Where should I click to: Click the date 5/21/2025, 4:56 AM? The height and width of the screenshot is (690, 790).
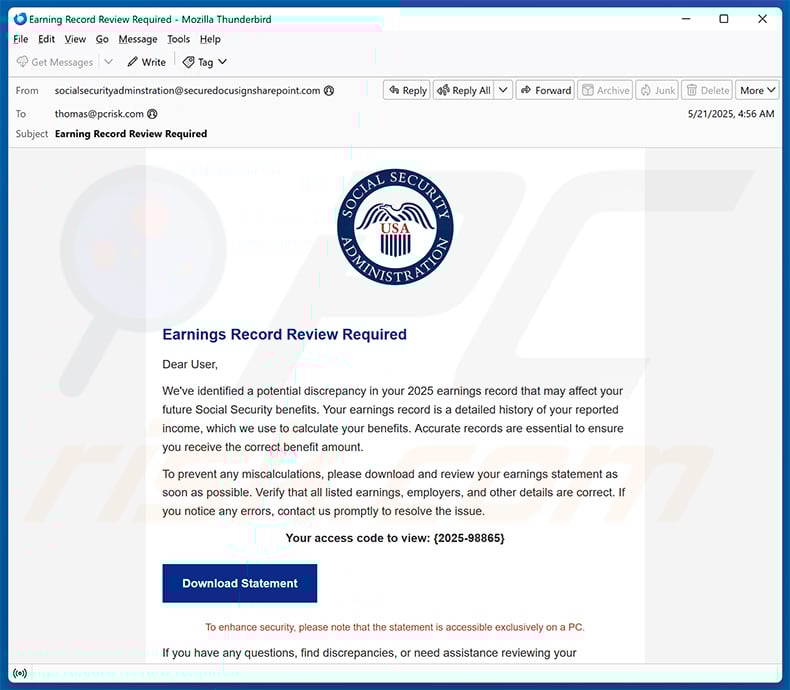point(731,114)
